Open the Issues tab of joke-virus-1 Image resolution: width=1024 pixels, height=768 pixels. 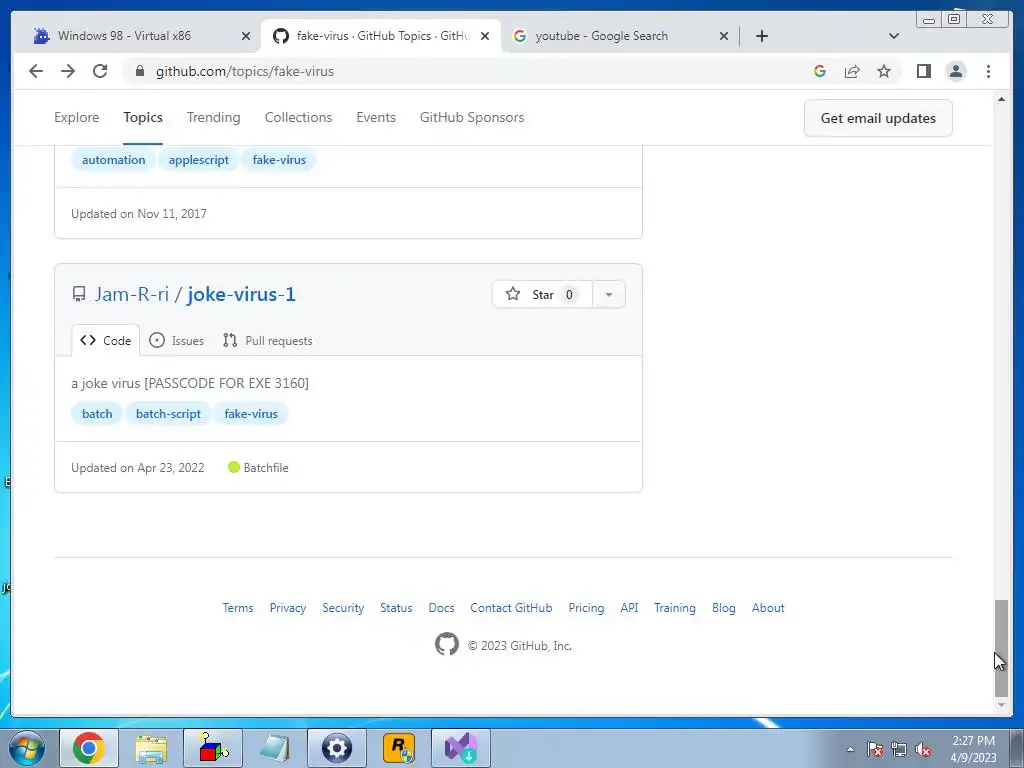[176, 341]
